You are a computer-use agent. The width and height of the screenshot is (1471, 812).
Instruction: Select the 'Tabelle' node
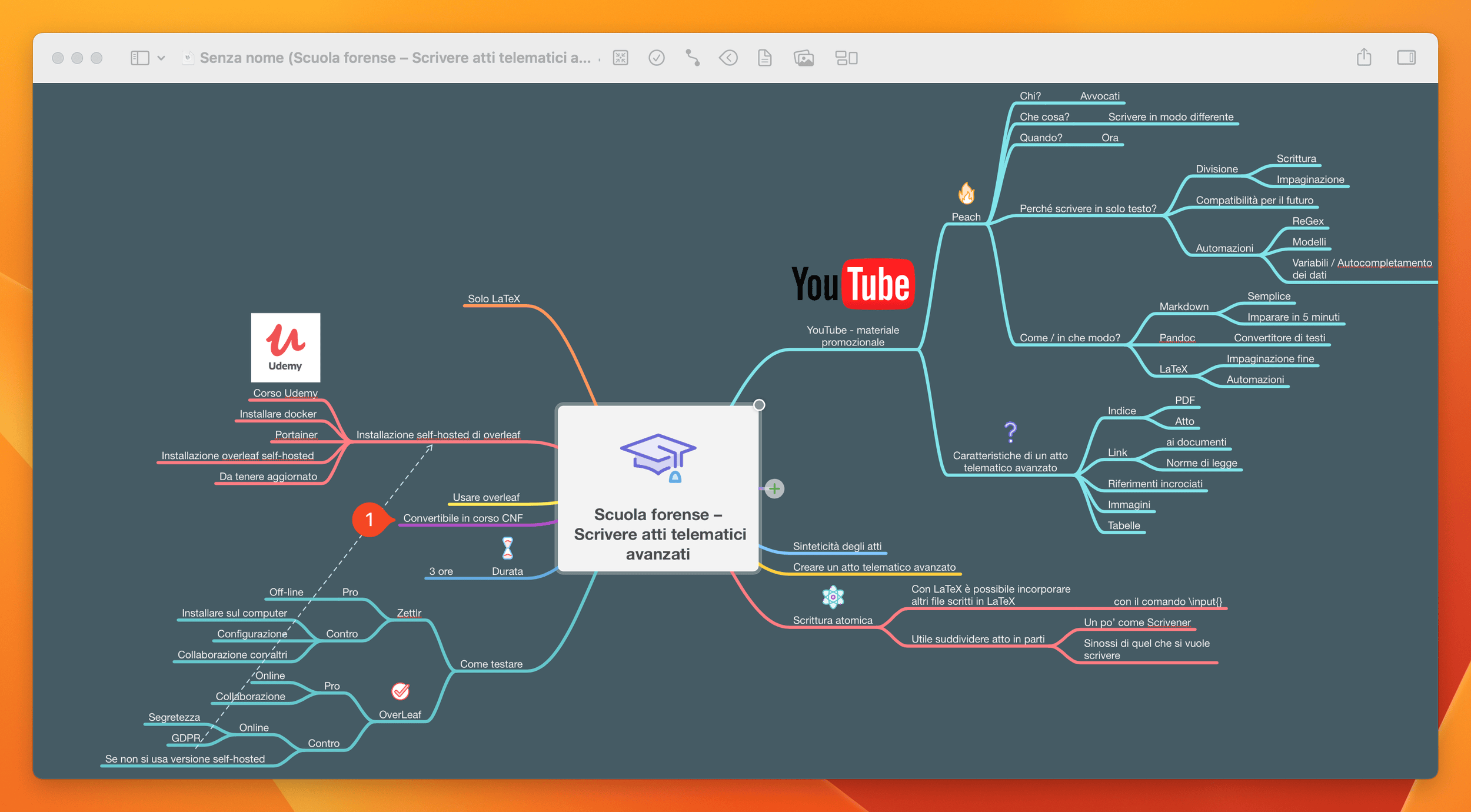[1124, 525]
